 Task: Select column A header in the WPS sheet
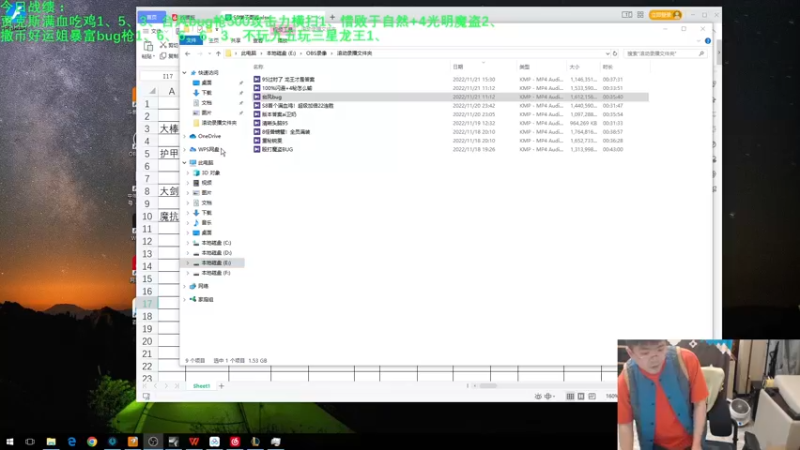[171, 91]
